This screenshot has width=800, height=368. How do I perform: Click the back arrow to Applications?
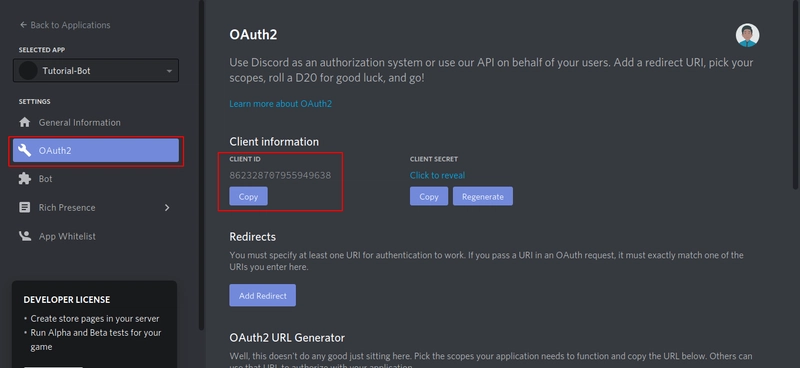click(x=23, y=25)
